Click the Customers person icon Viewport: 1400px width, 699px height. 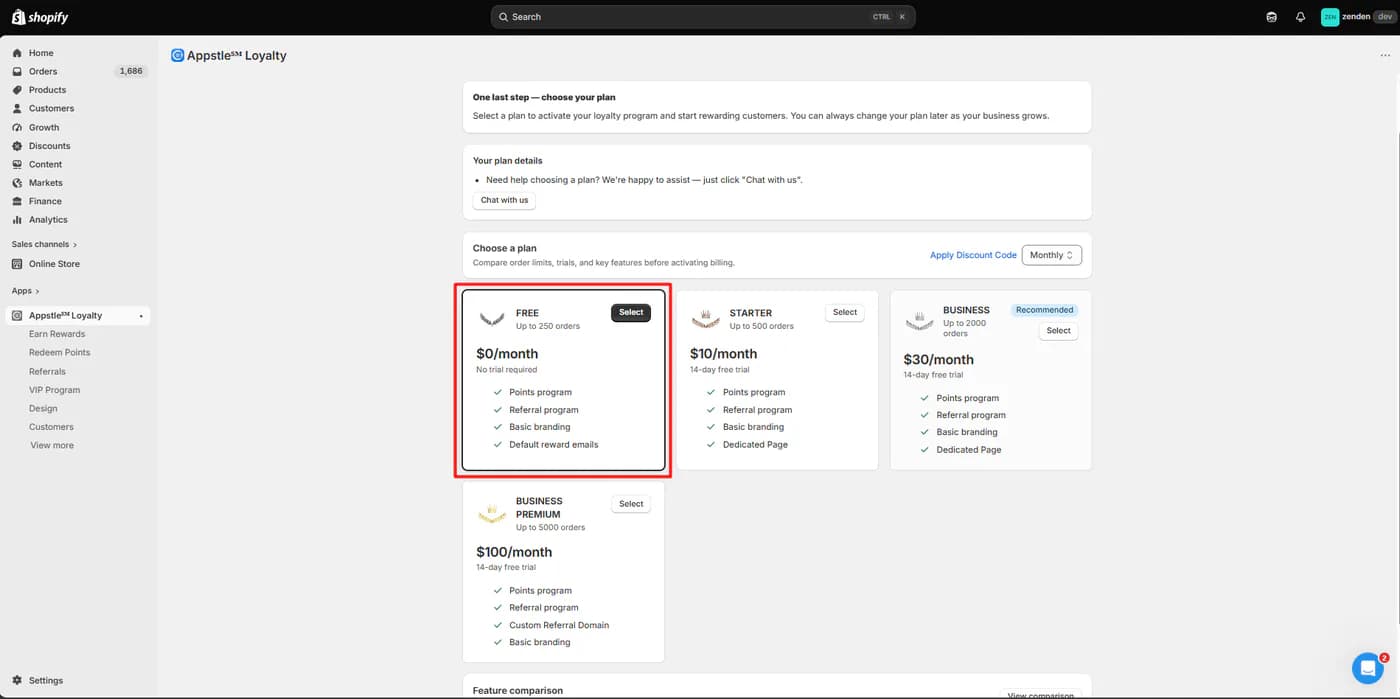[17, 108]
